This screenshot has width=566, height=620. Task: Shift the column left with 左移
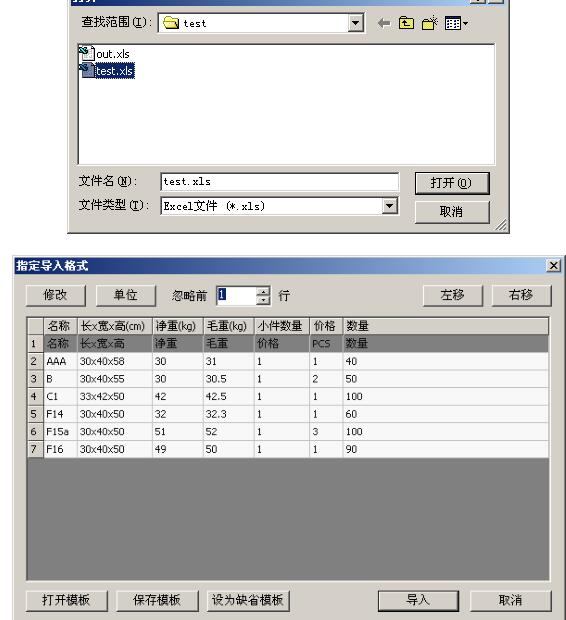(x=452, y=295)
